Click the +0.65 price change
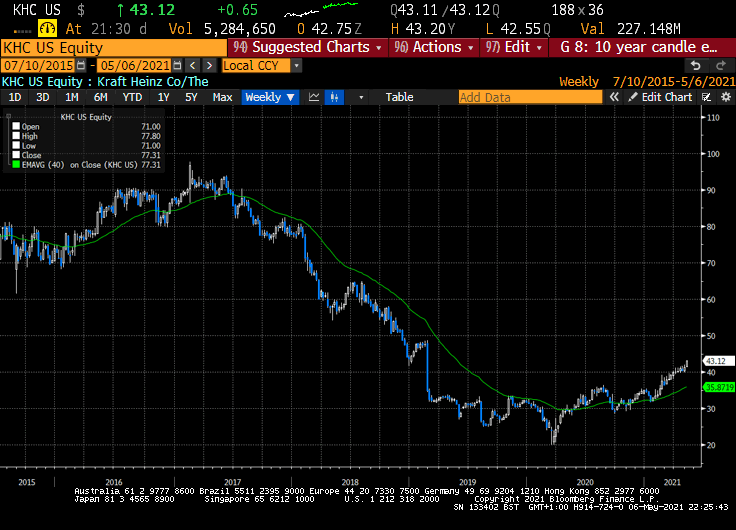 (238, 10)
